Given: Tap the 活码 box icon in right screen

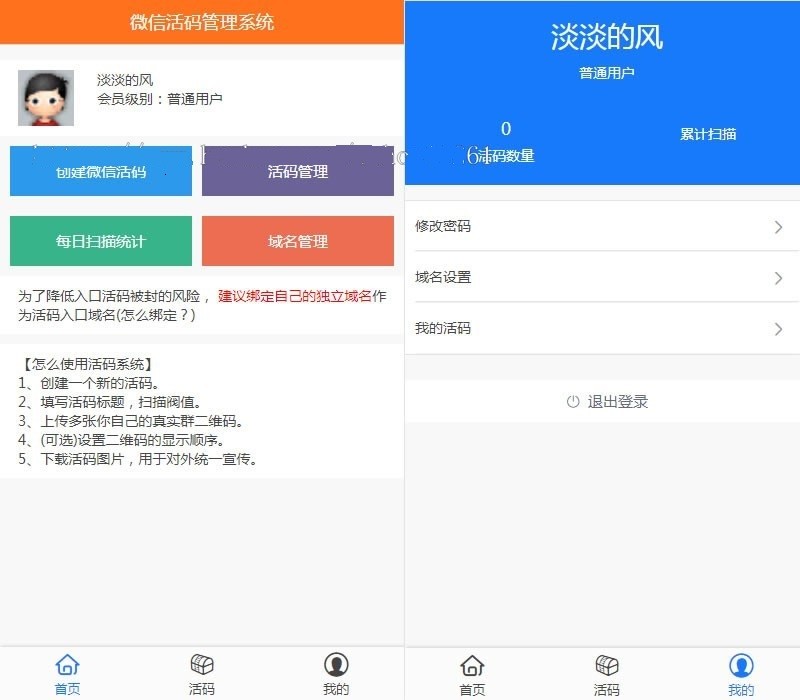Looking at the screenshot, I should coord(607,665).
